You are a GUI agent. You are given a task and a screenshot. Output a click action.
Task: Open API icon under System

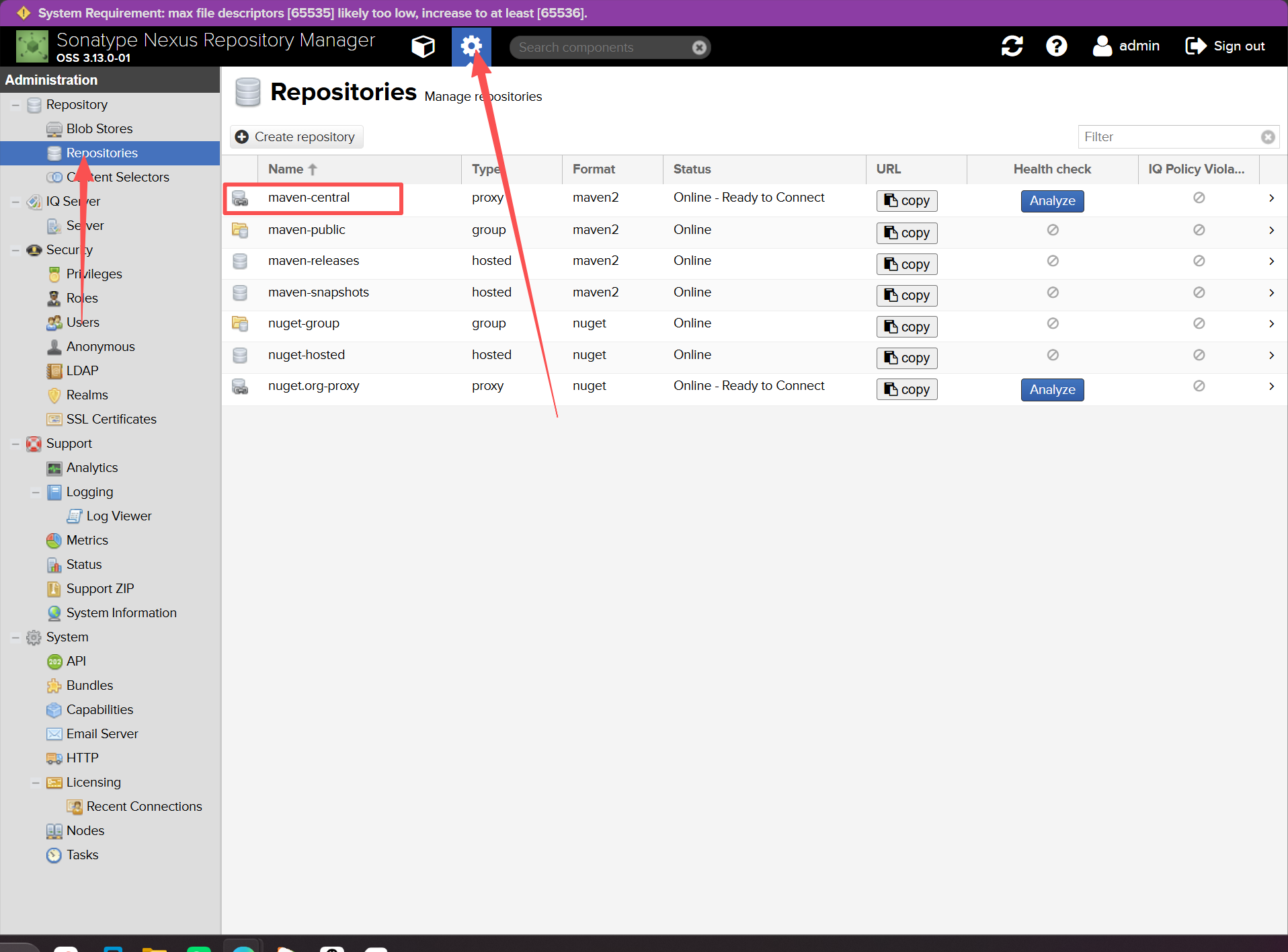tap(54, 662)
